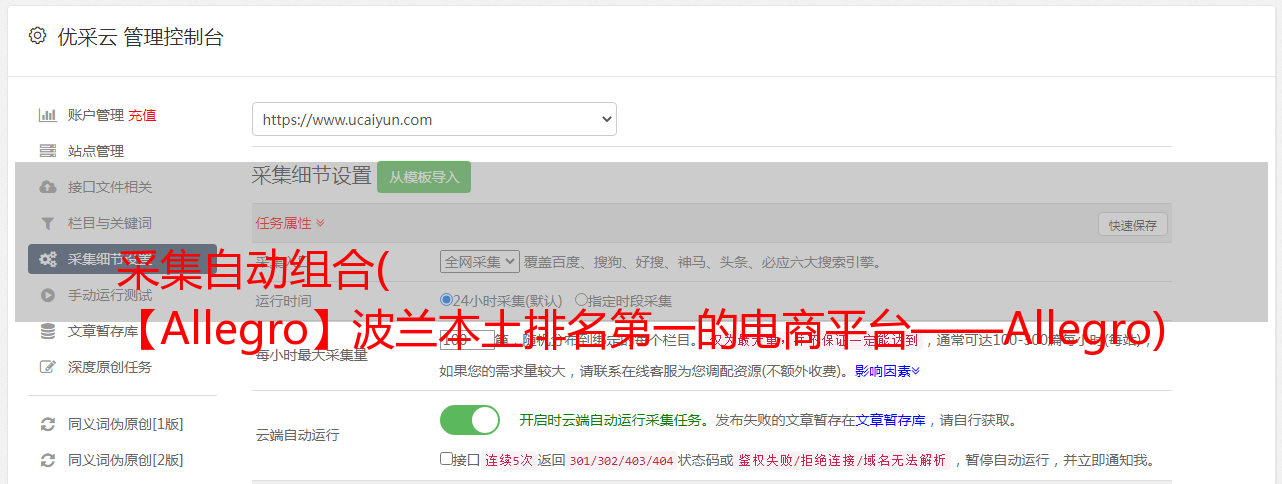
Task: Open 站点管理 in the sidebar
Action: [x=96, y=151]
